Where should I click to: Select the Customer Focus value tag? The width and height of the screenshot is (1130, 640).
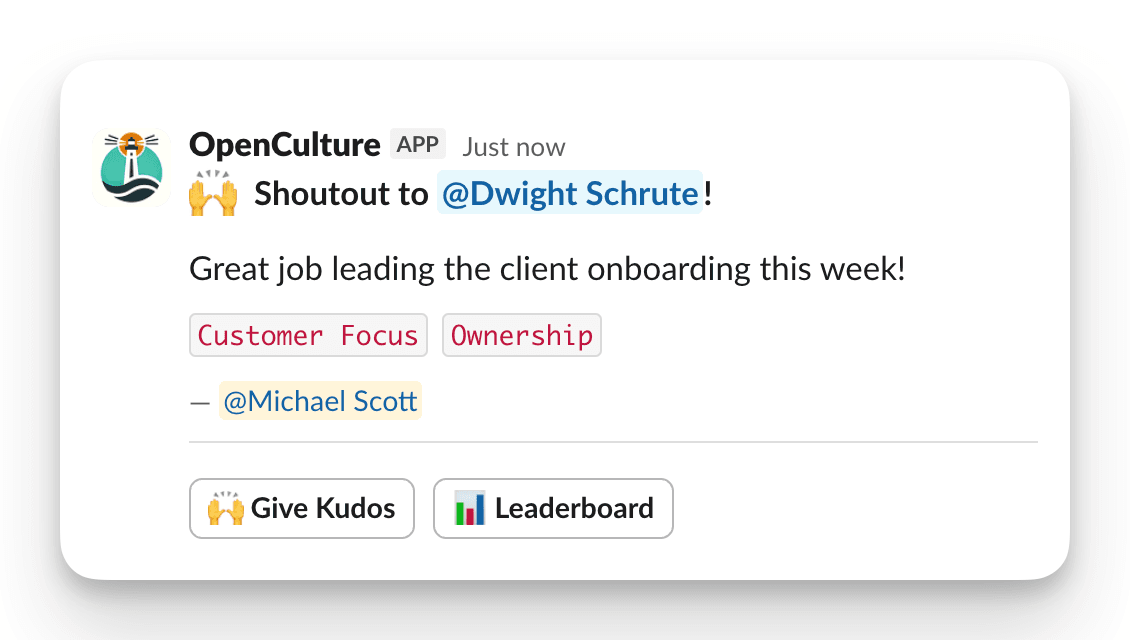308,335
